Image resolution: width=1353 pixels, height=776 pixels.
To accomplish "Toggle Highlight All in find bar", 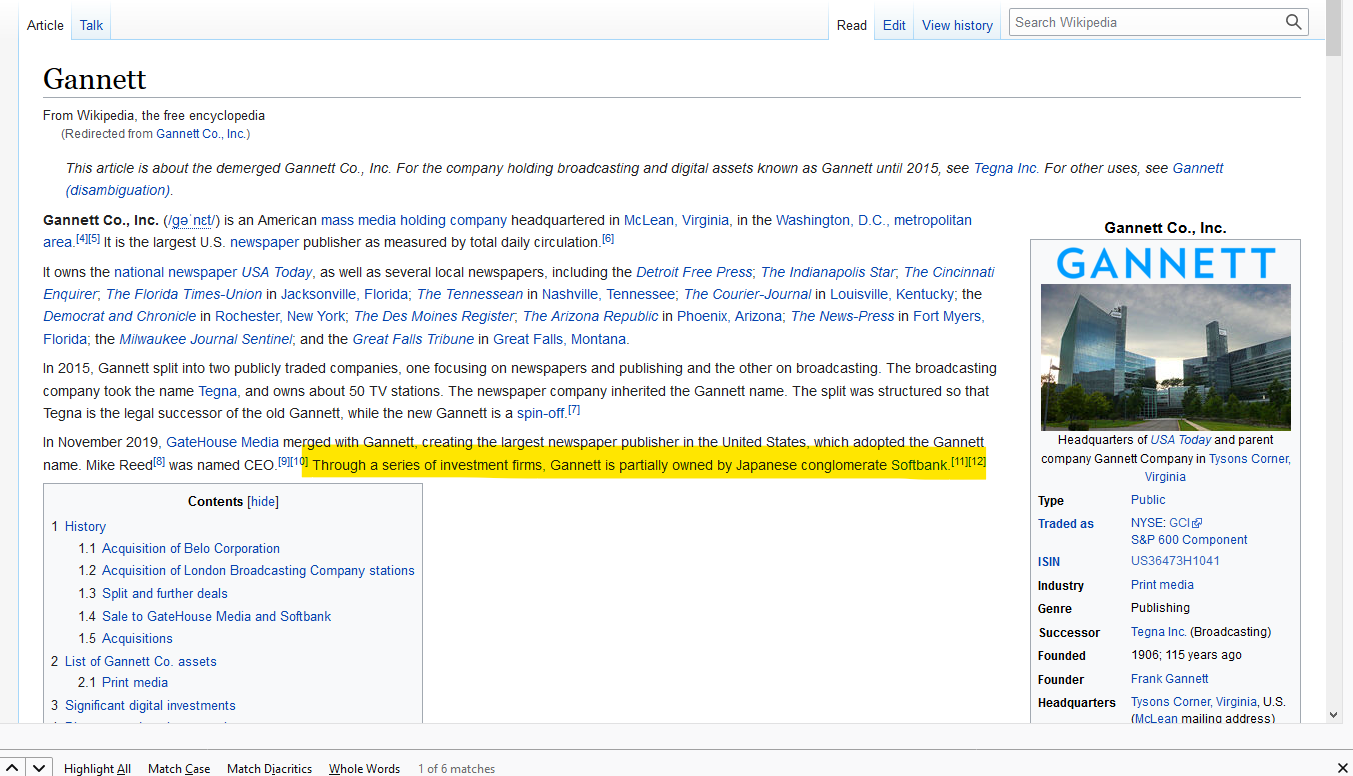I will (97, 768).
